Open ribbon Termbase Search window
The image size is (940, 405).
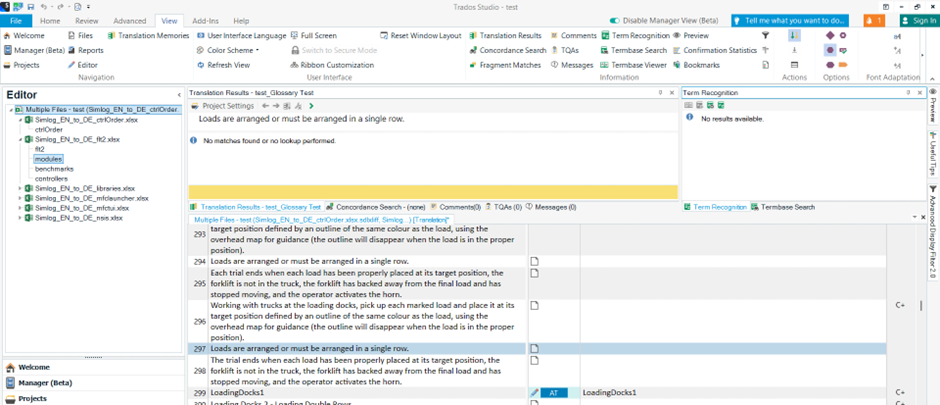pyautogui.click(x=634, y=50)
